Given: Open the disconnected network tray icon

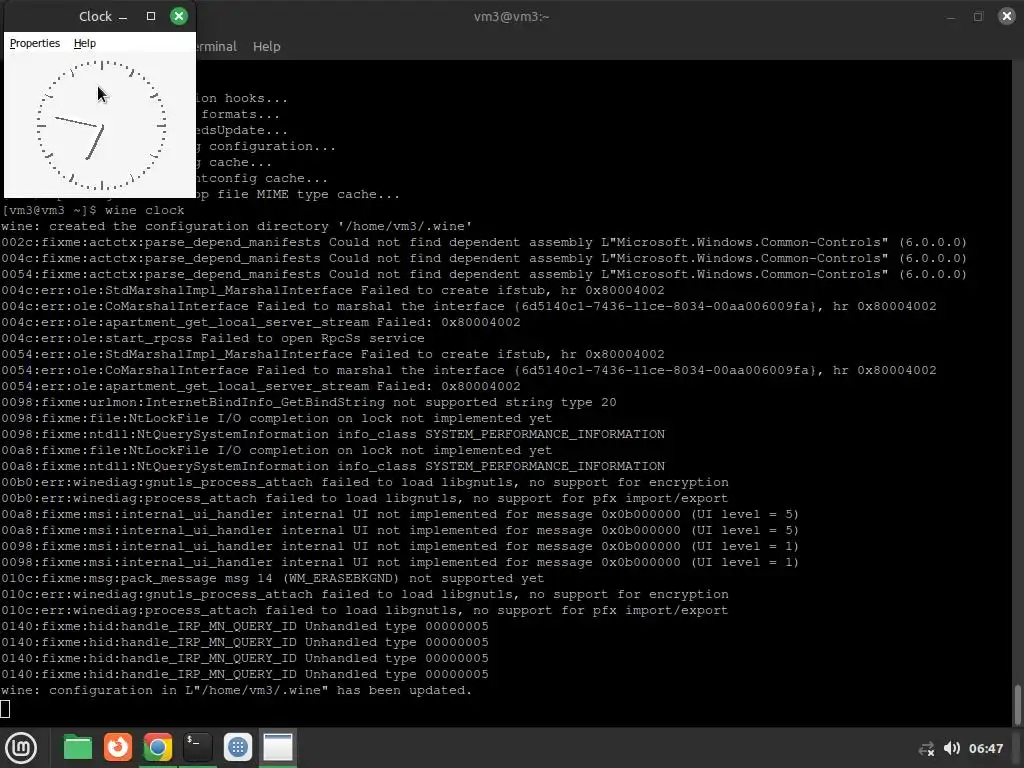Looking at the screenshot, I should [926, 748].
